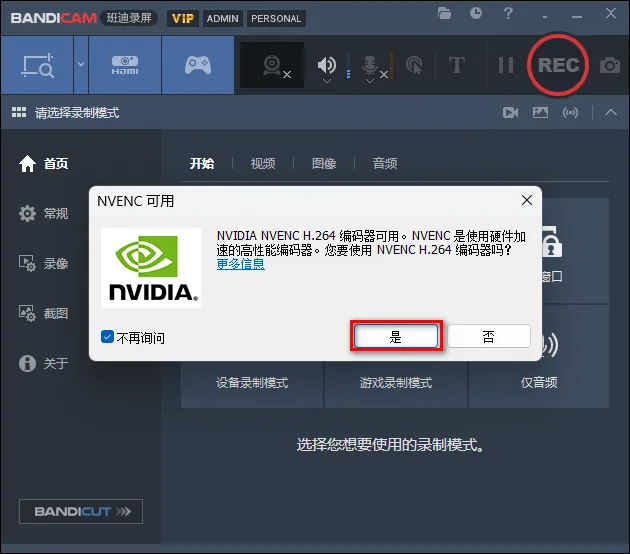
Task: Click the pause recording button
Action: click(x=505, y=65)
